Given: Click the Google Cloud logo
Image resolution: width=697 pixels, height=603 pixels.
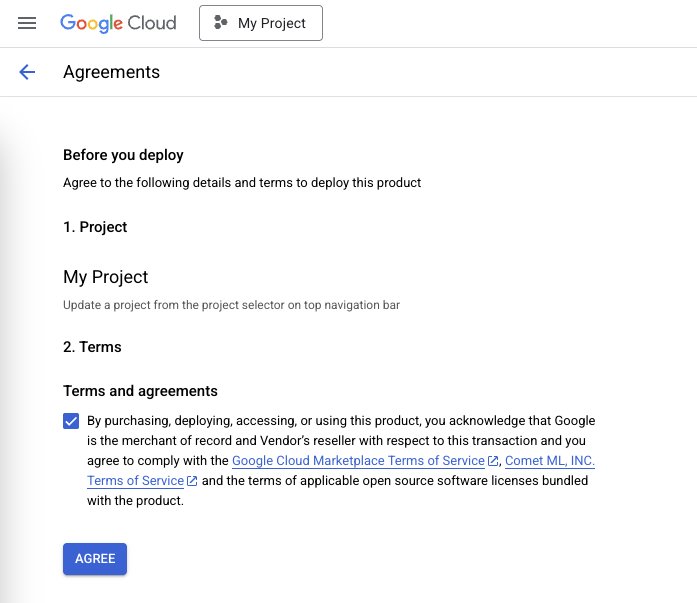Looking at the screenshot, I should 118,23.
